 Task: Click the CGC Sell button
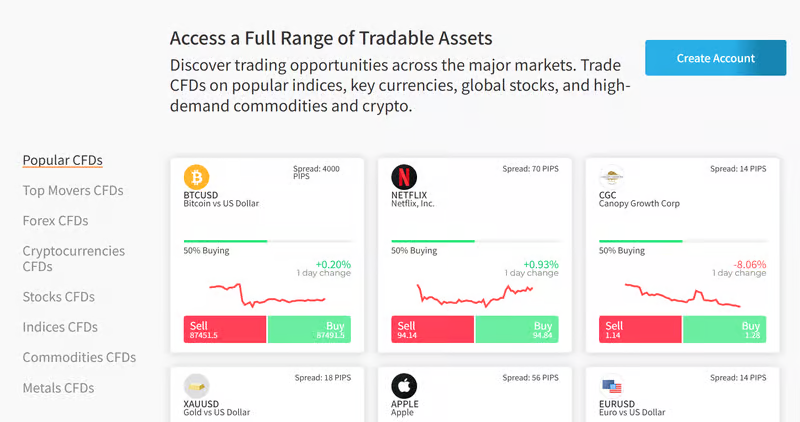[640, 330]
